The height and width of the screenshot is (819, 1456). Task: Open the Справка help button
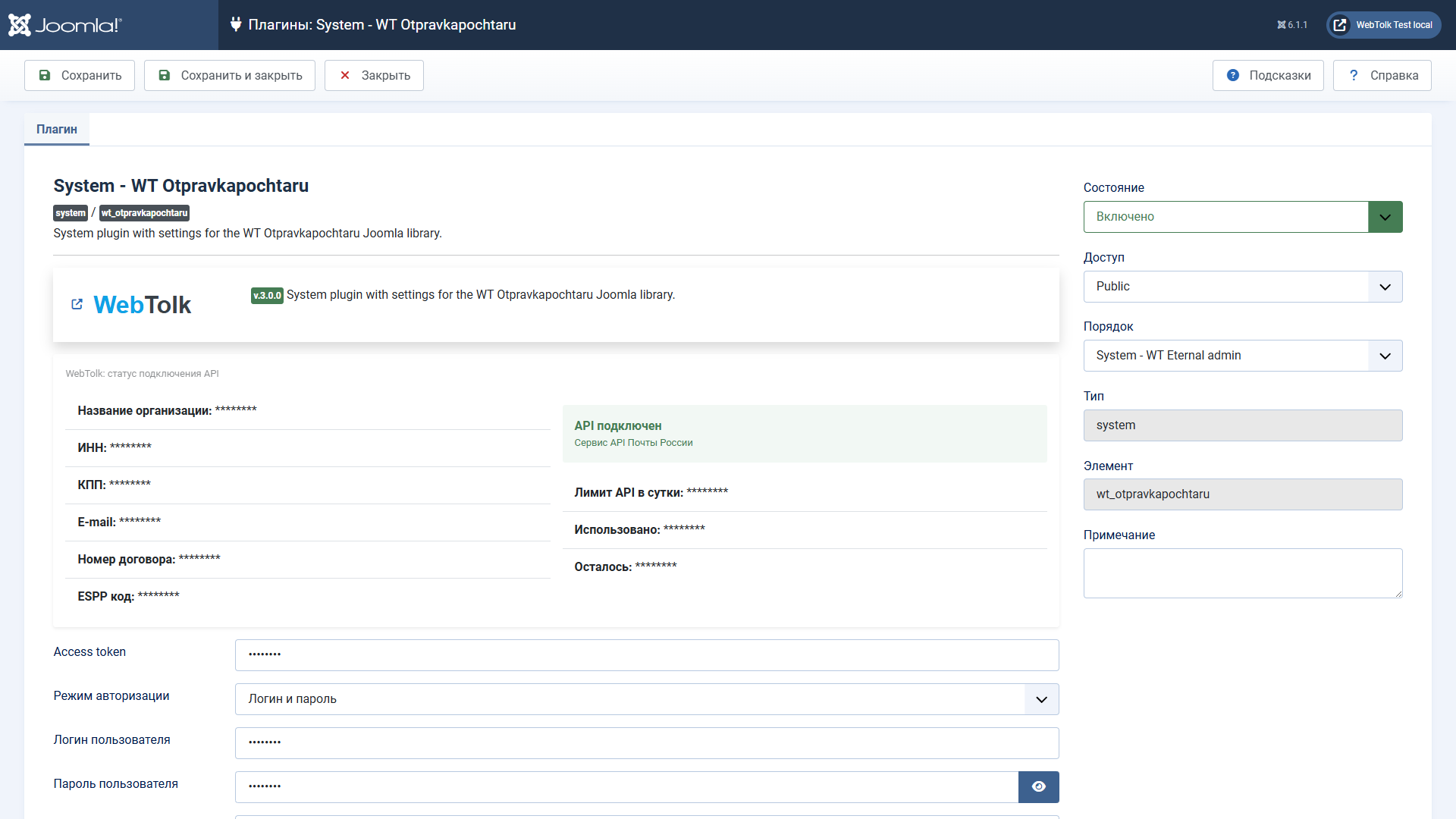coord(1382,76)
